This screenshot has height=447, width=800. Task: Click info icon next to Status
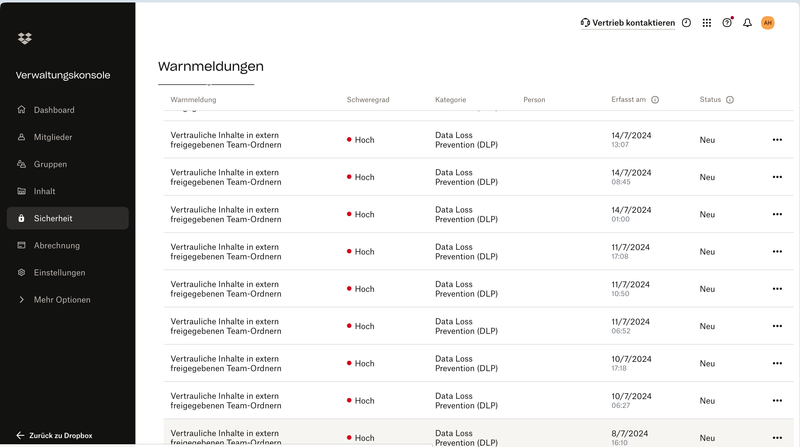pos(730,100)
